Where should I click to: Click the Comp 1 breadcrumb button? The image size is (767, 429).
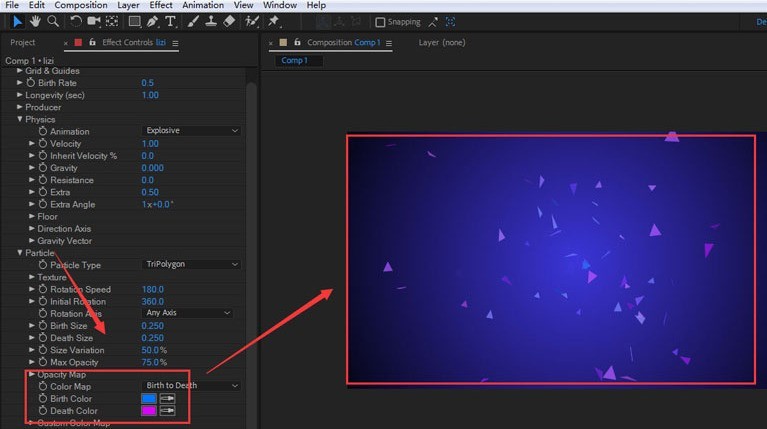[294, 61]
